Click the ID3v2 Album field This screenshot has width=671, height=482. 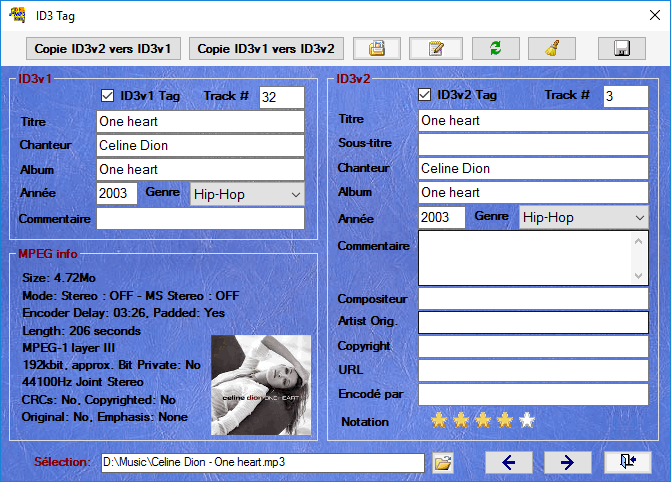click(x=533, y=193)
